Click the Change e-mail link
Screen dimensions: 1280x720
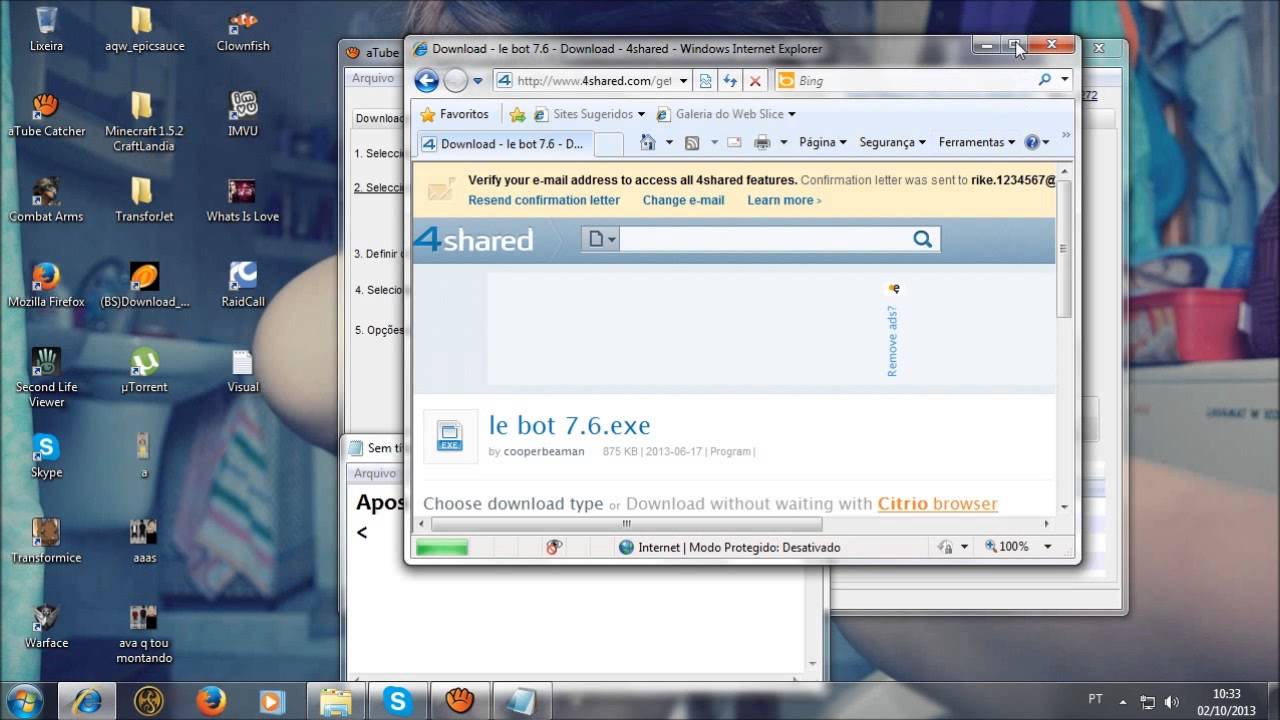pos(683,200)
